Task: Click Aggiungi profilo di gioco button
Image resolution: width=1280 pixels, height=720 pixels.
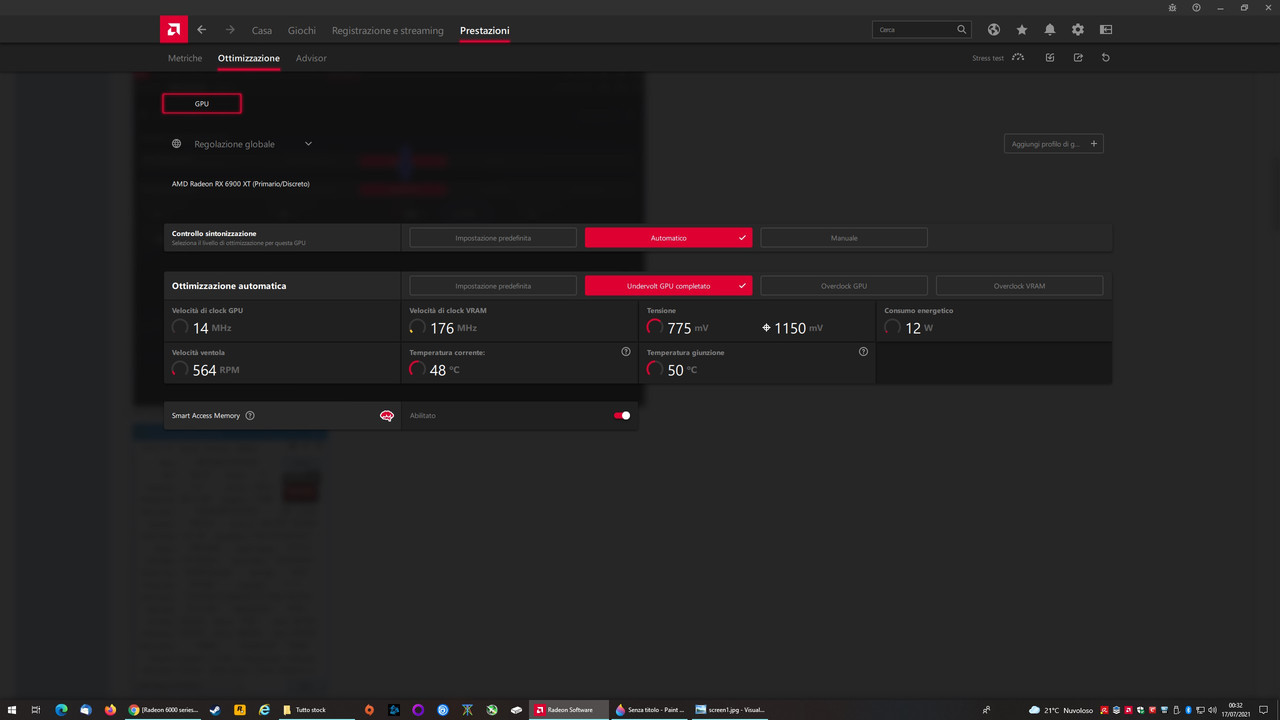Action: 1053,144
